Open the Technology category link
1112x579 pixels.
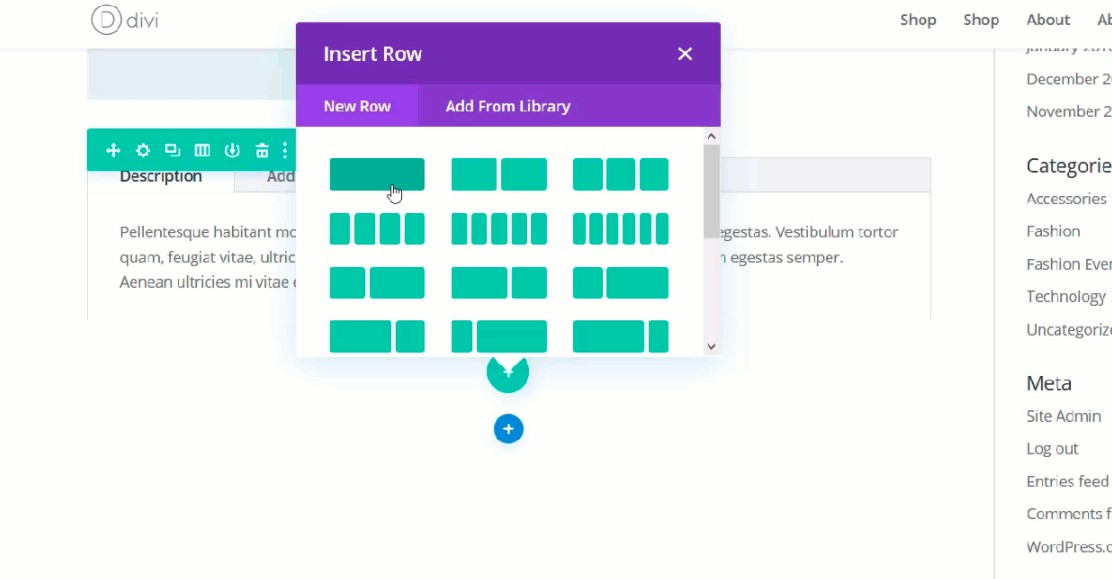pos(1066,297)
